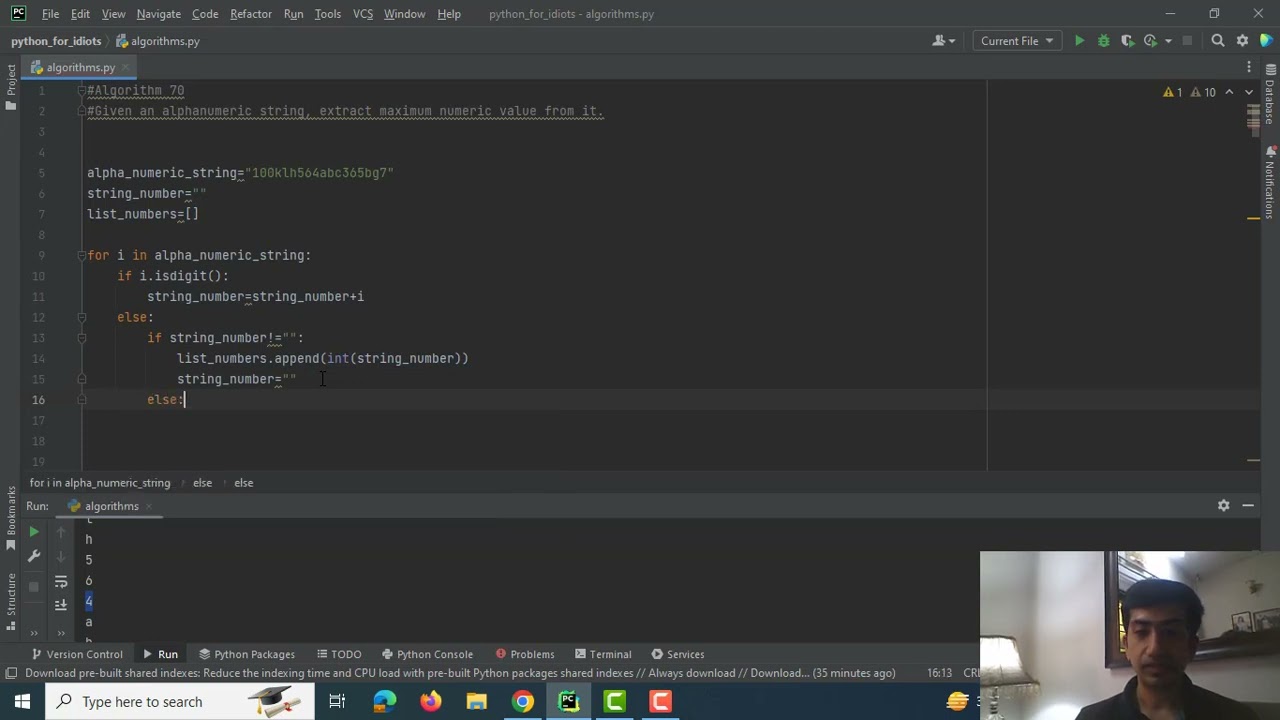
Task: Select line 14 list_numbers.append code
Action: coord(323,358)
